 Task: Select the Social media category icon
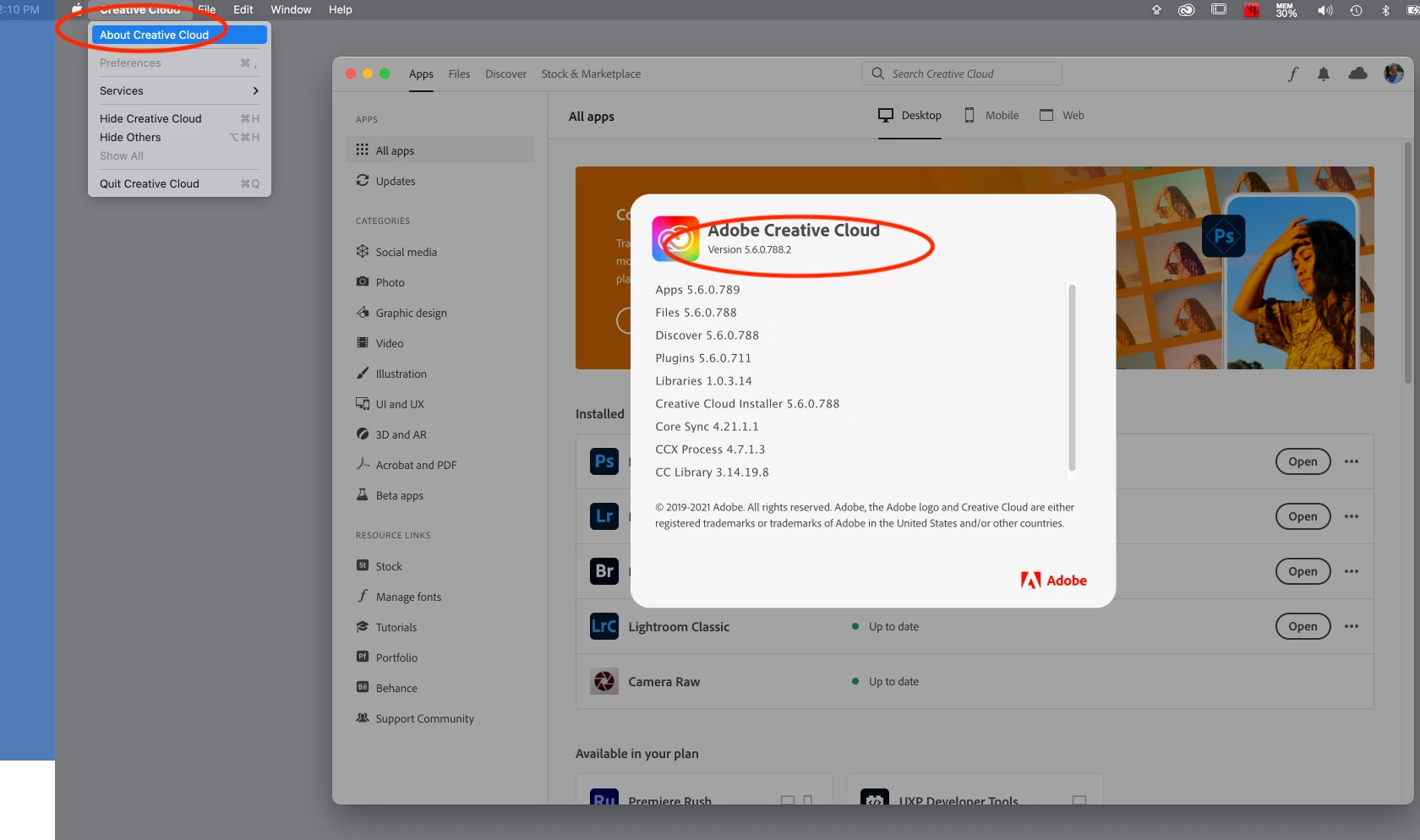[362, 251]
